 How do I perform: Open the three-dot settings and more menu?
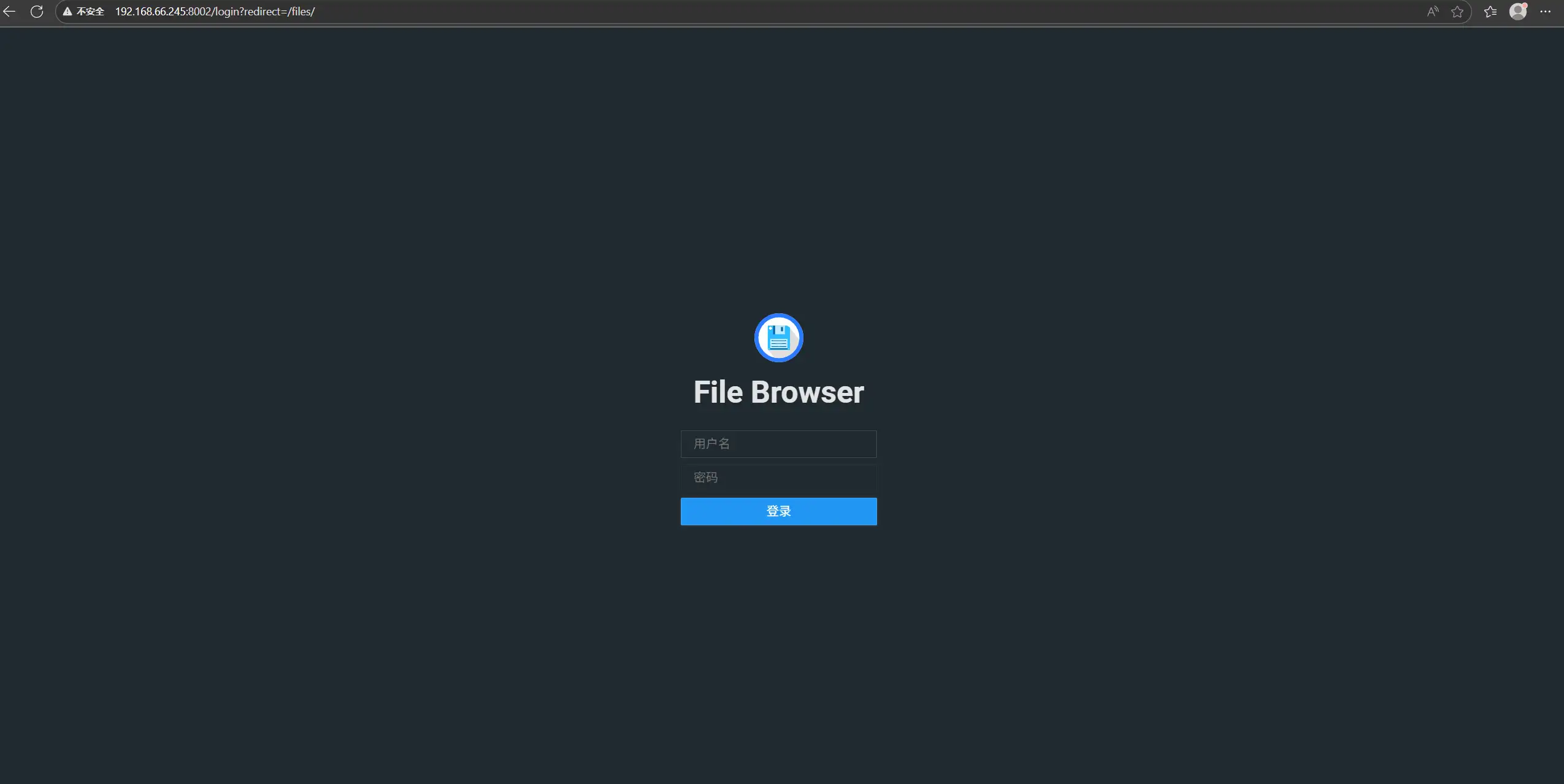click(1546, 12)
